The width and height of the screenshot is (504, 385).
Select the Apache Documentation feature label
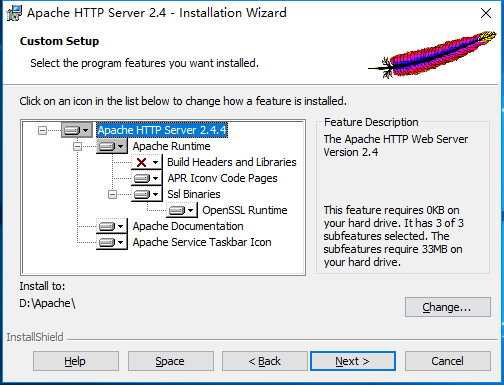pos(188,226)
